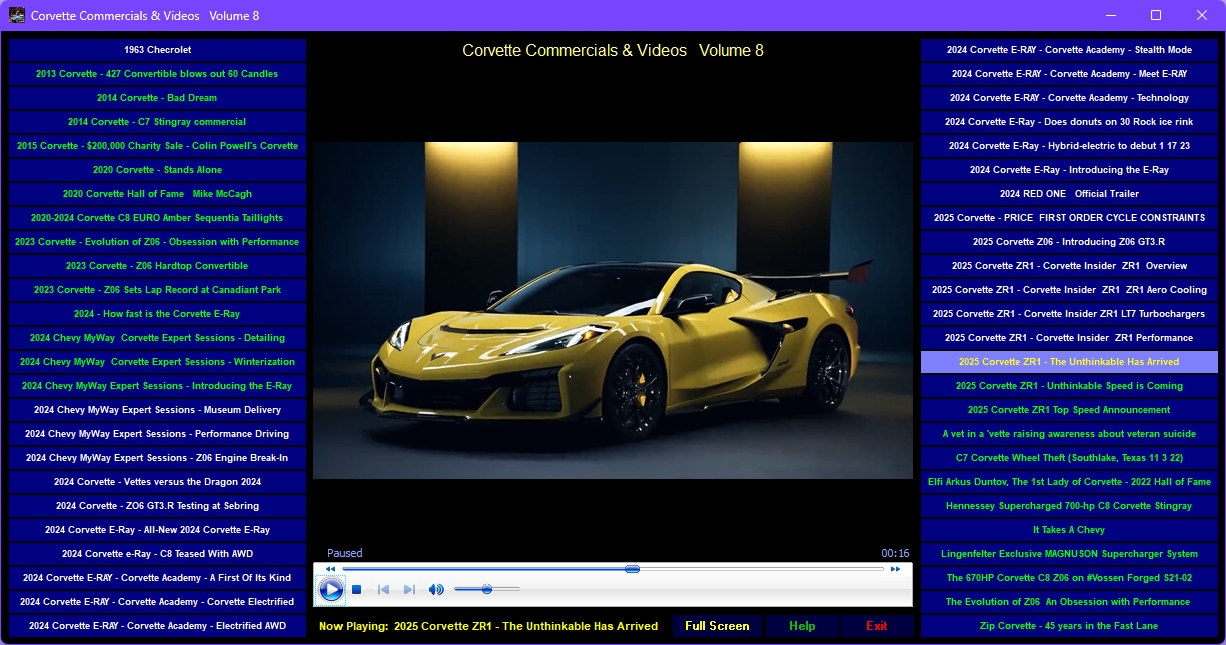The width and height of the screenshot is (1226, 645).
Task: Select "PRICE FIRST ORDER CYCLE CONSTRAINTS"
Action: point(1069,218)
